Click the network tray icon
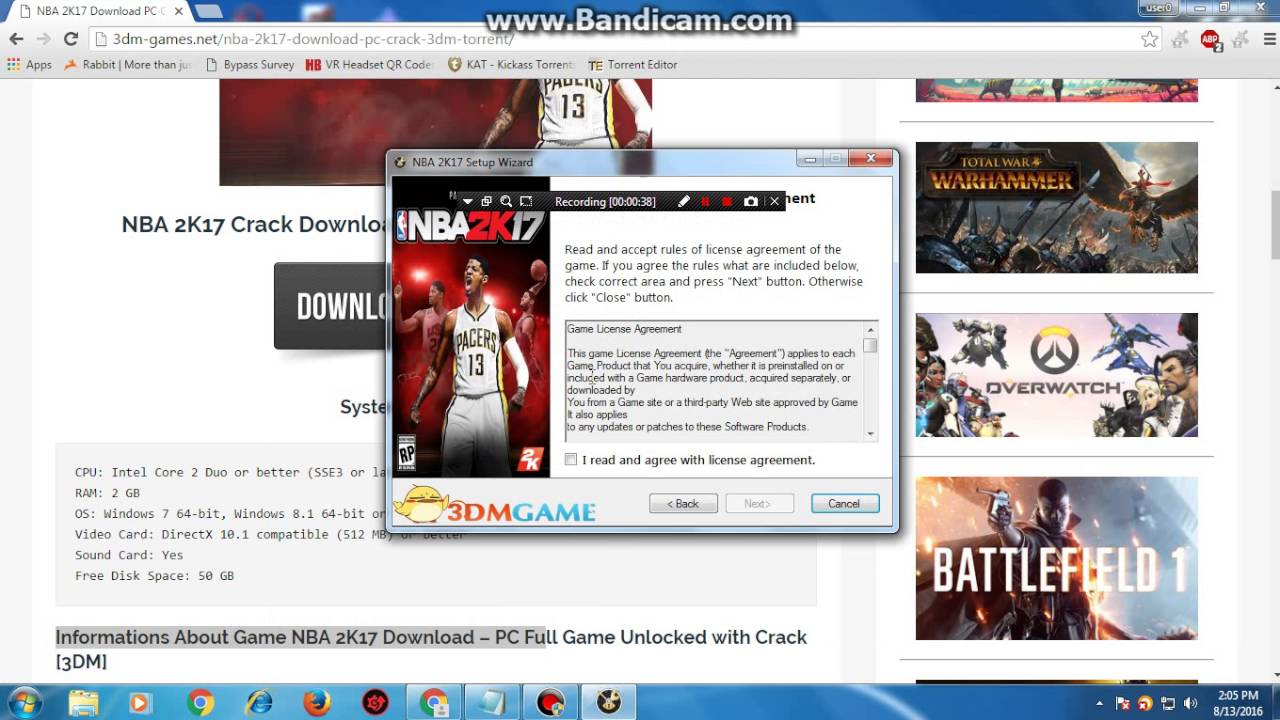This screenshot has height=720, width=1280. coord(1168,703)
